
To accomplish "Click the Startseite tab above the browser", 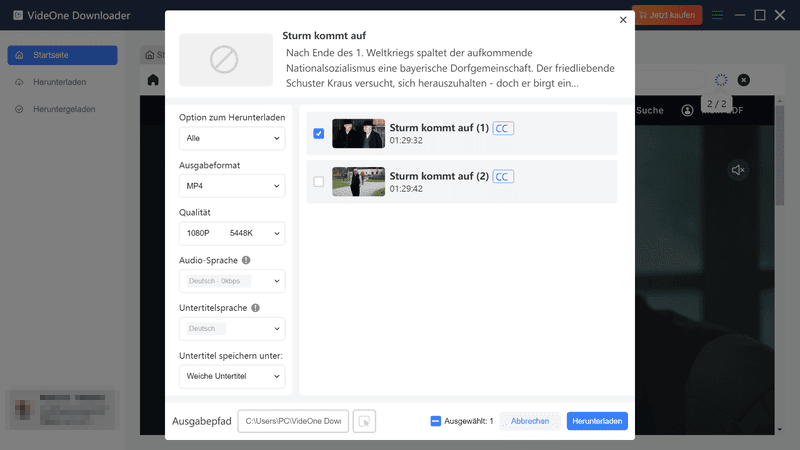I will click(x=155, y=55).
